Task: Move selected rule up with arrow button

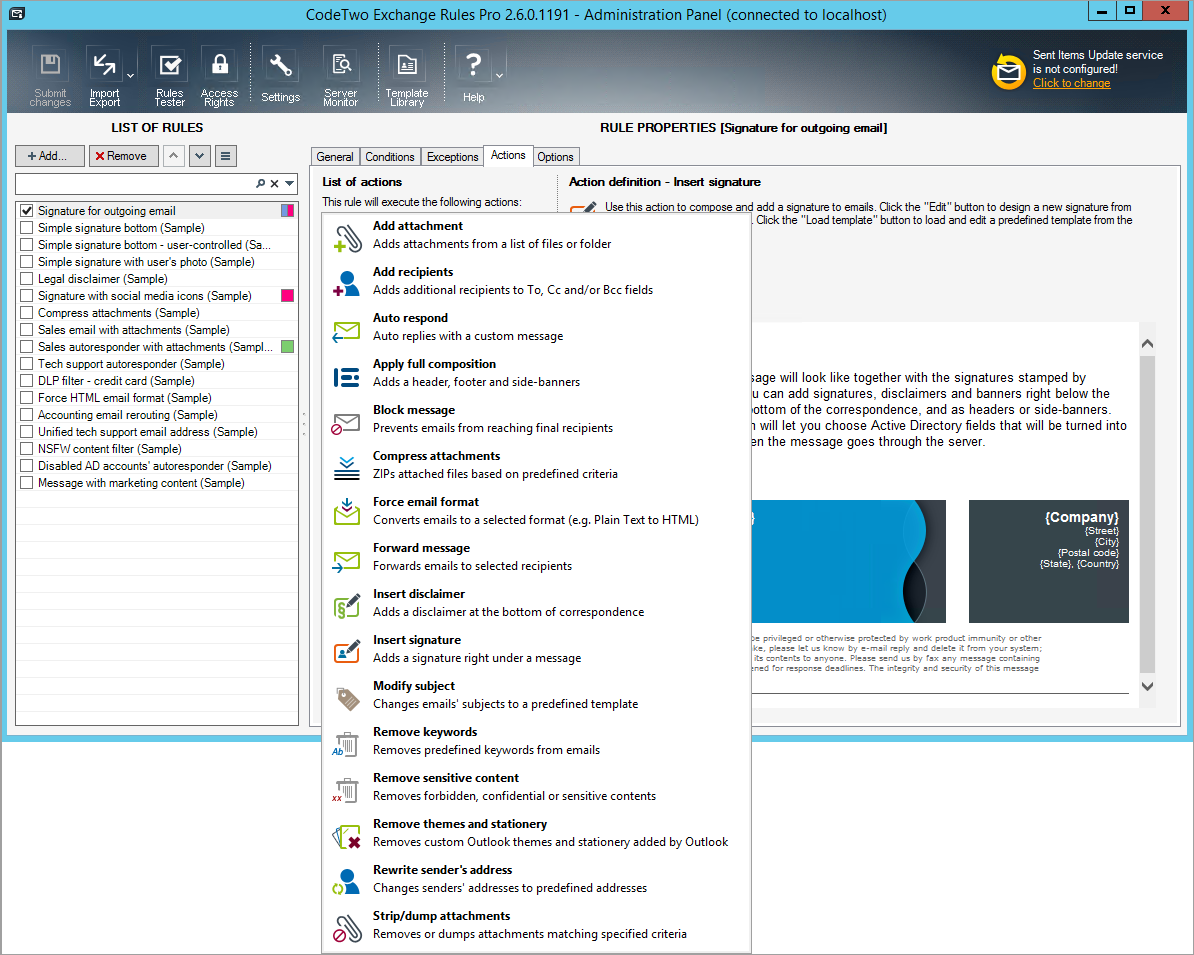Action: (174, 156)
